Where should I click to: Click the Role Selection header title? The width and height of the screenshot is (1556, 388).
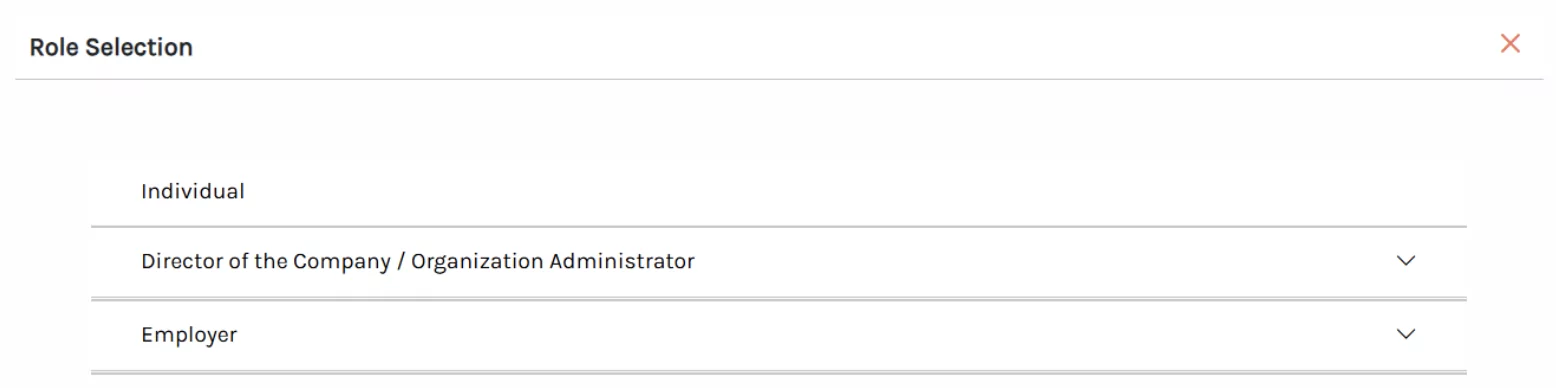pyautogui.click(x=111, y=47)
